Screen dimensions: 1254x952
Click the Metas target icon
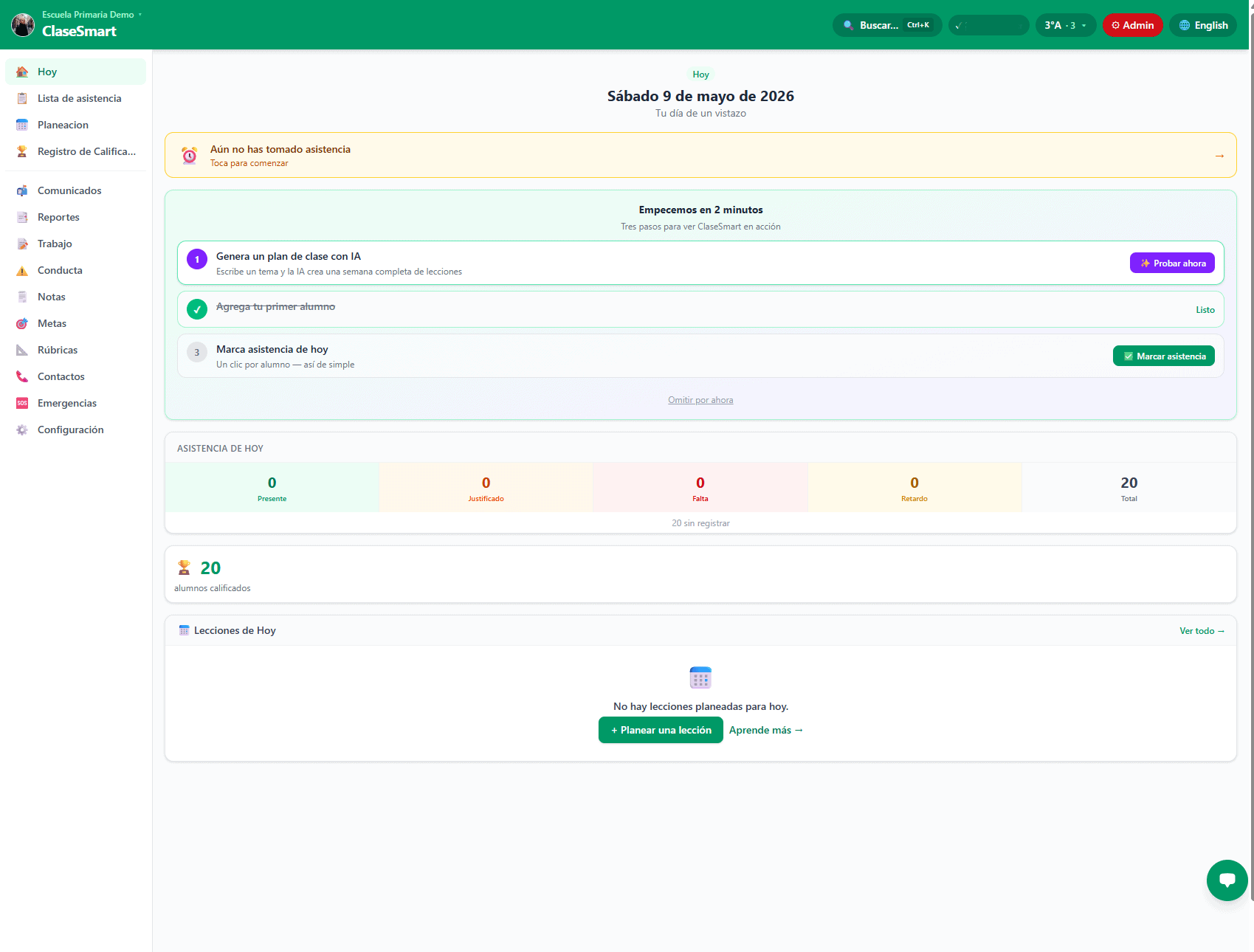click(22, 323)
